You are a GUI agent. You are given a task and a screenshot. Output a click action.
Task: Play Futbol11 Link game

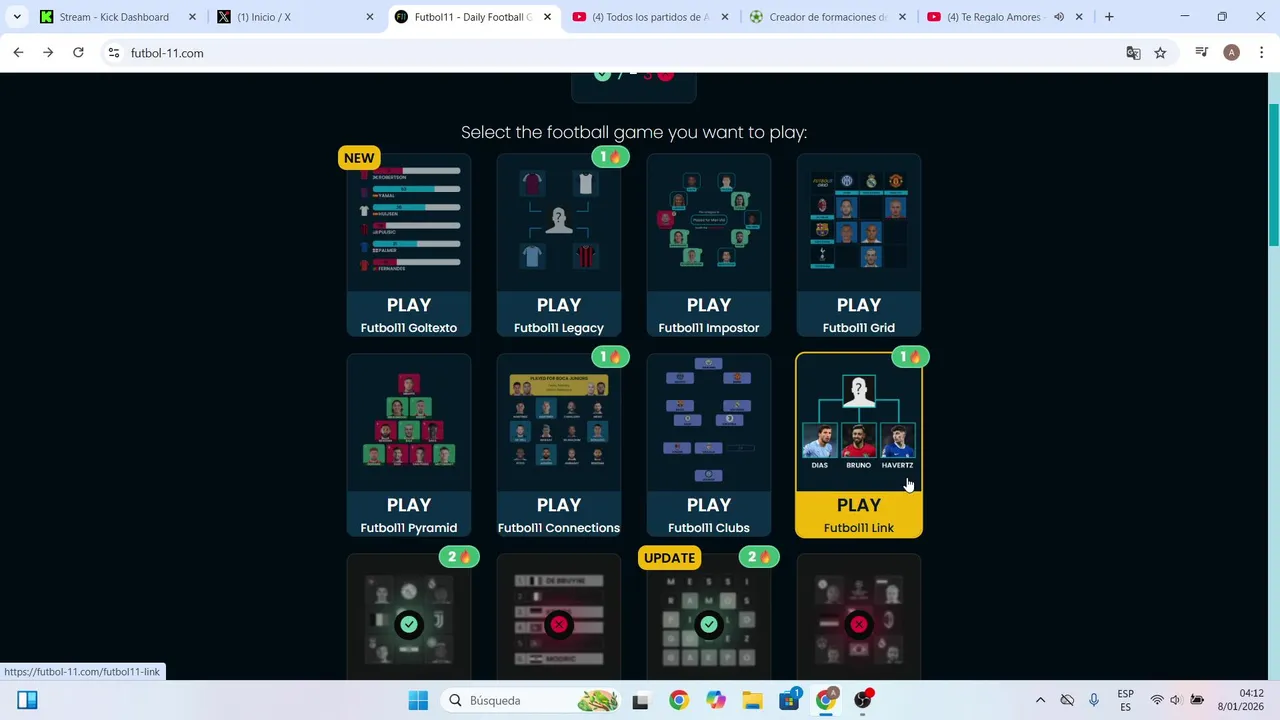[x=859, y=514]
